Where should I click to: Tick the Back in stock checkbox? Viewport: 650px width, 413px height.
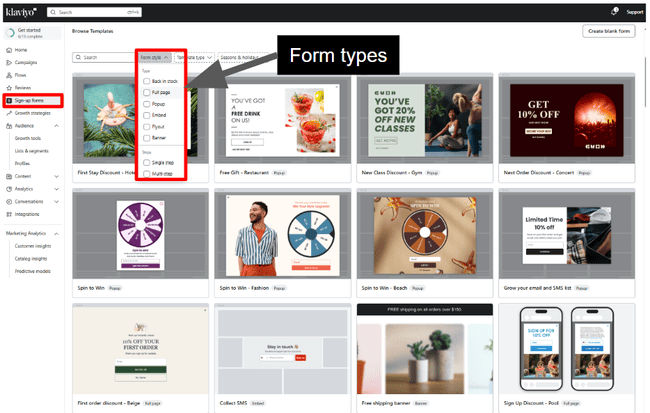pyautogui.click(x=147, y=80)
